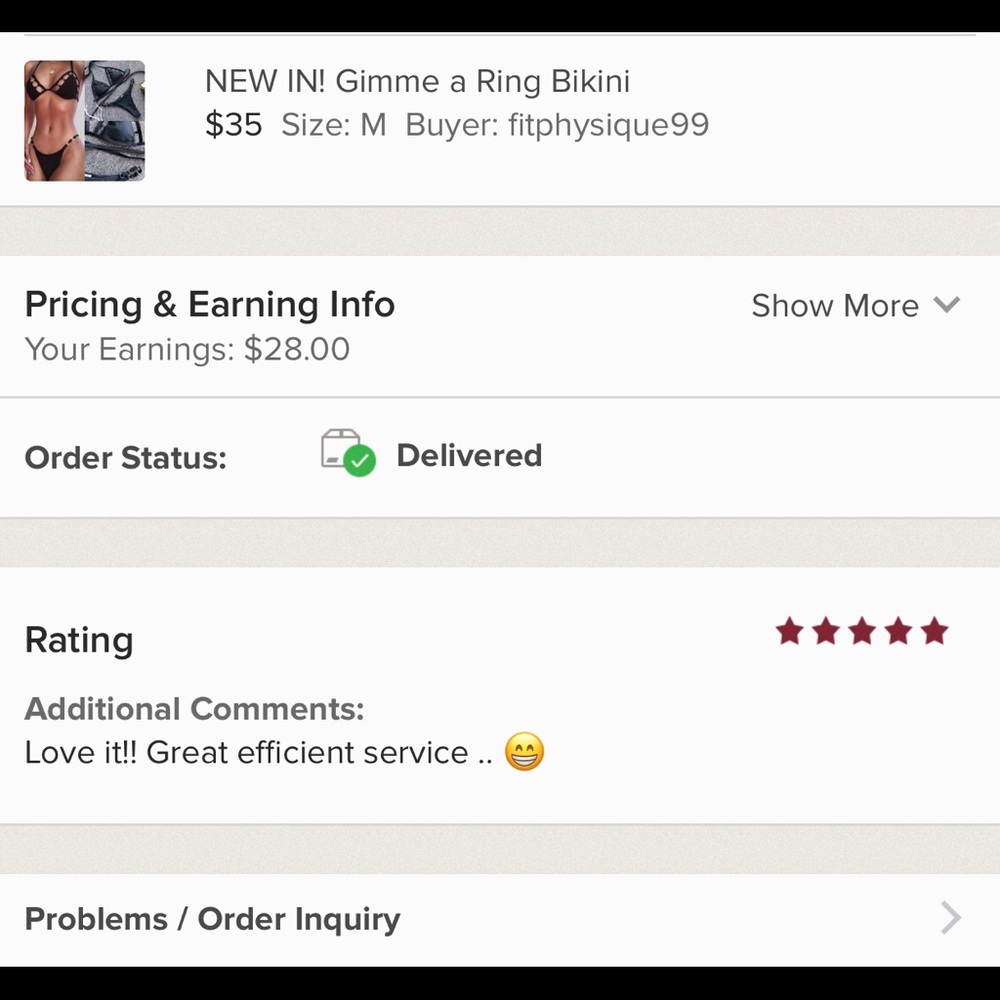The height and width of the screenshot is (1000, 1000).
Task: Click the 'Love it!!' comment text
Action: (81, 752)
